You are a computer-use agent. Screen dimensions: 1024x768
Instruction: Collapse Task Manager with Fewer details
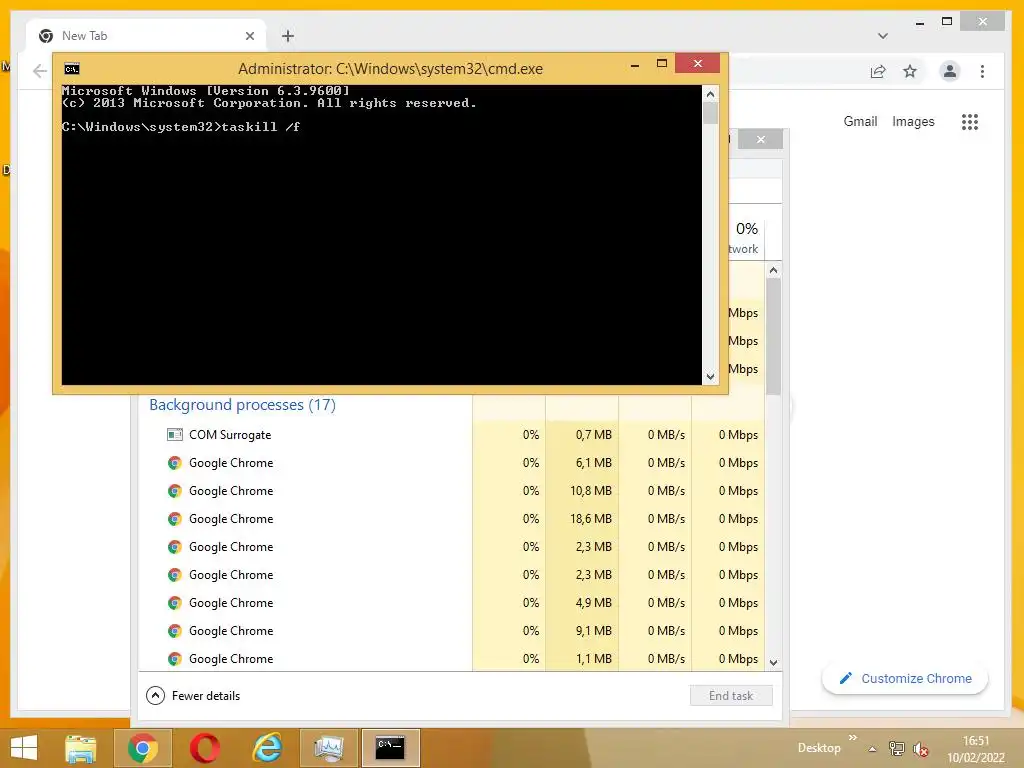pyautogui.click(x=193, y=696)
